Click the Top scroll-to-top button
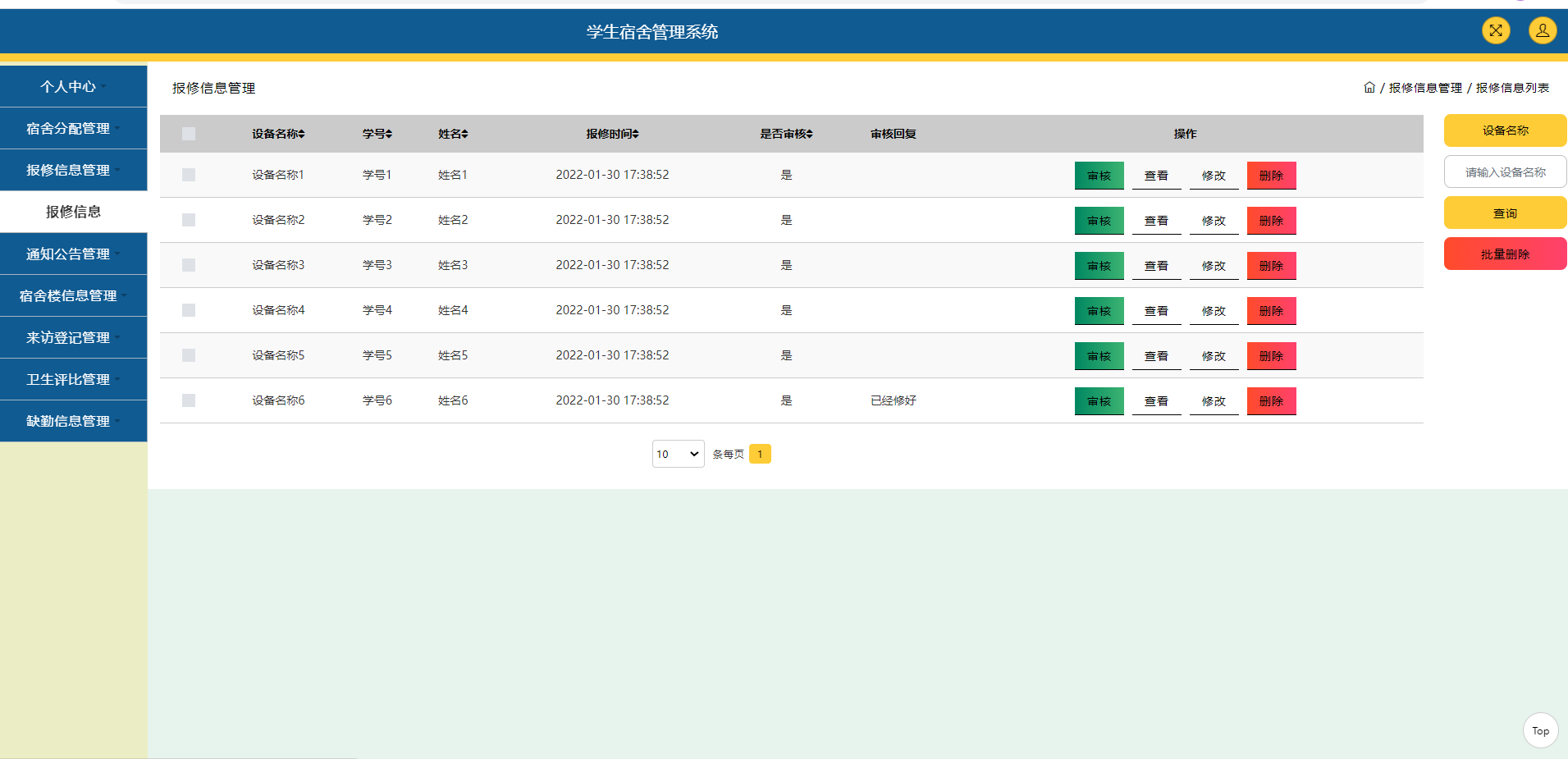1568x759 pixels. [1540, 730]
